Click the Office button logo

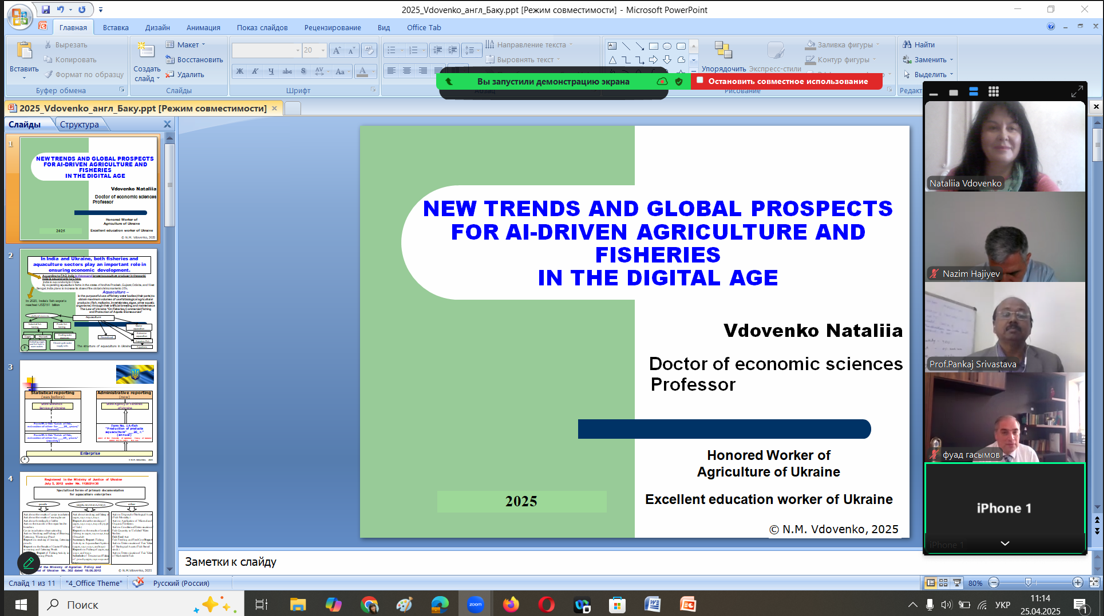(x=19, y=17)
